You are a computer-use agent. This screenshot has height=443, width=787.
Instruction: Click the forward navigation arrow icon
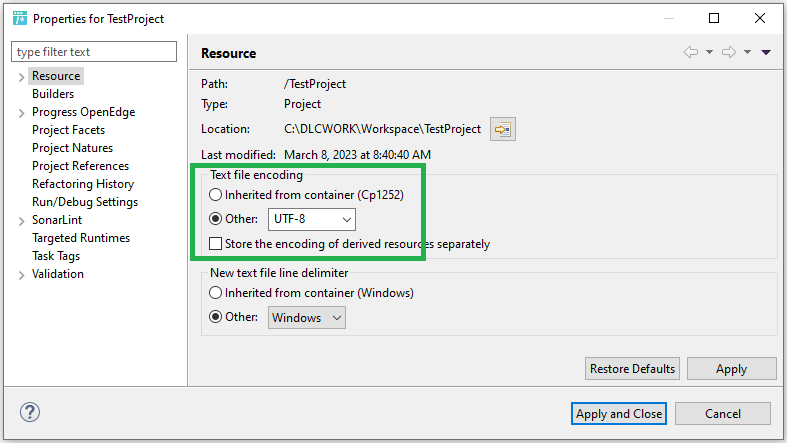point(729,53)
